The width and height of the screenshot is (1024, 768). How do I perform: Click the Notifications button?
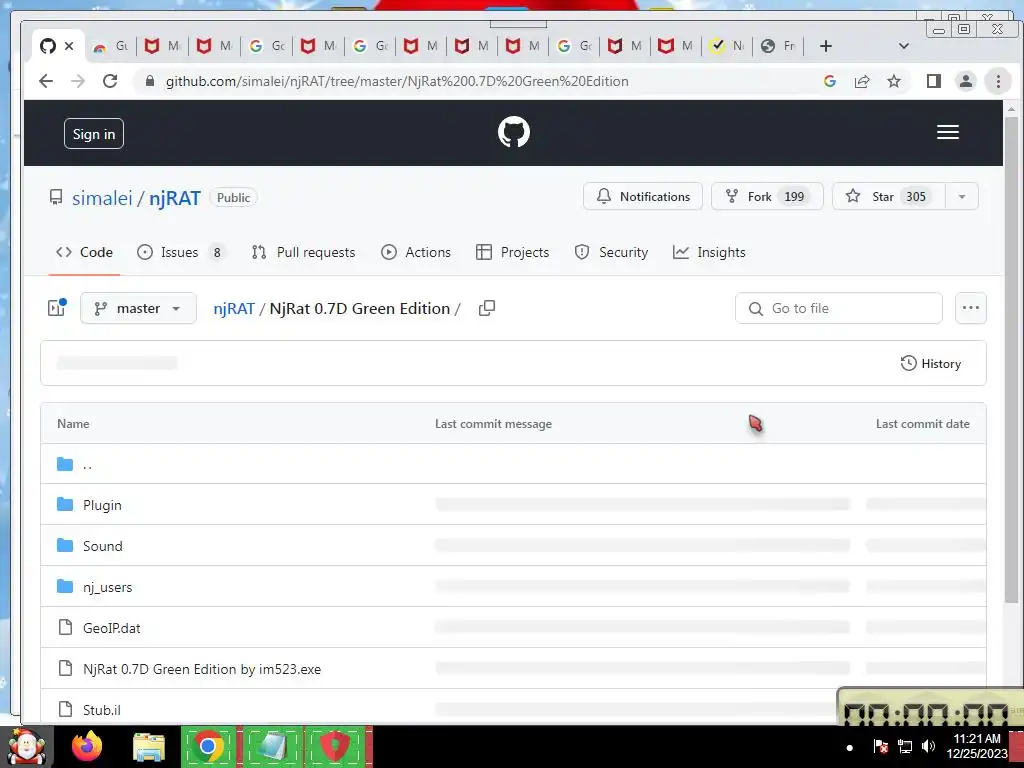click(643, 197)
